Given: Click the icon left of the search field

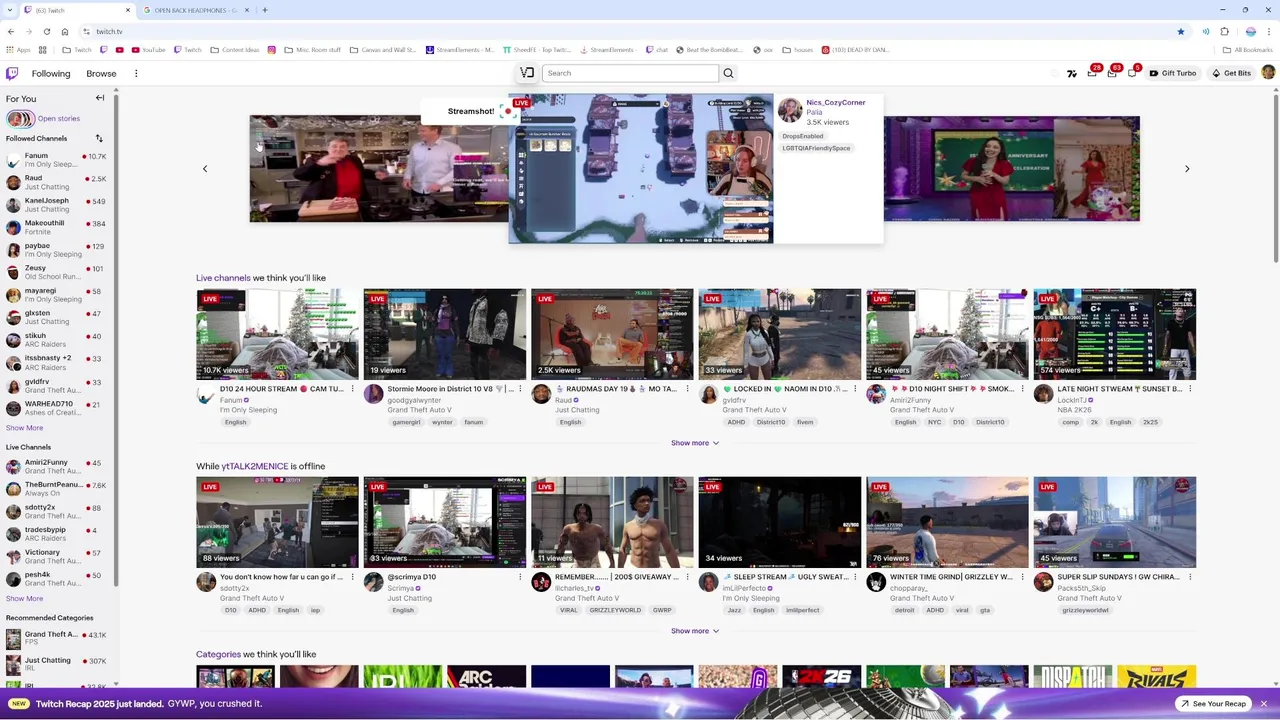Looking at the screenshot, I should [x=527, y=73].
